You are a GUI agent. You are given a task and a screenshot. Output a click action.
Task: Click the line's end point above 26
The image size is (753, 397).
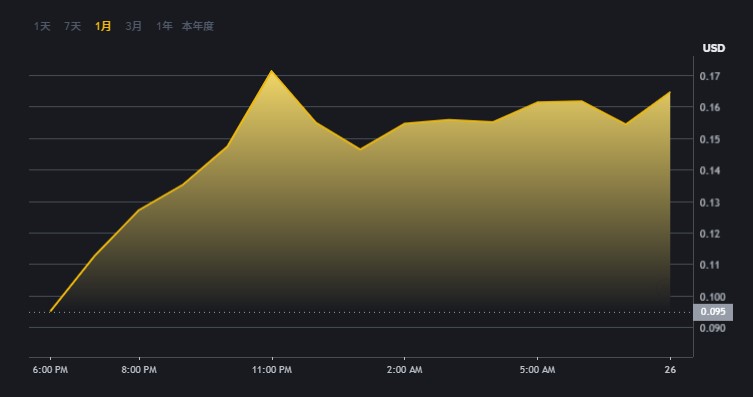pyautogui.click(x=669, y=92)
